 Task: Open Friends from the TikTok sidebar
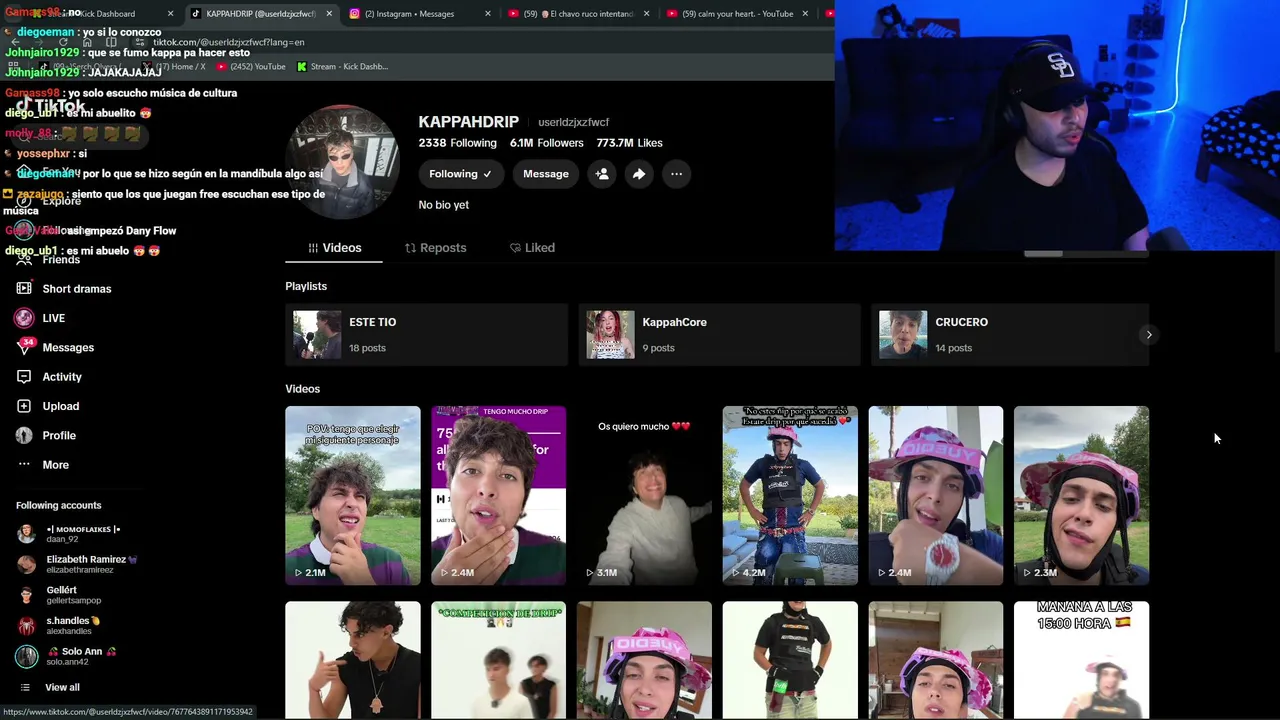(61, 260)
